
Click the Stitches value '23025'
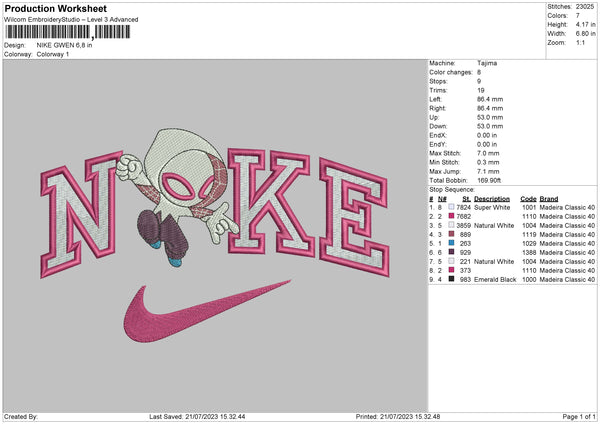click(585, 7)
